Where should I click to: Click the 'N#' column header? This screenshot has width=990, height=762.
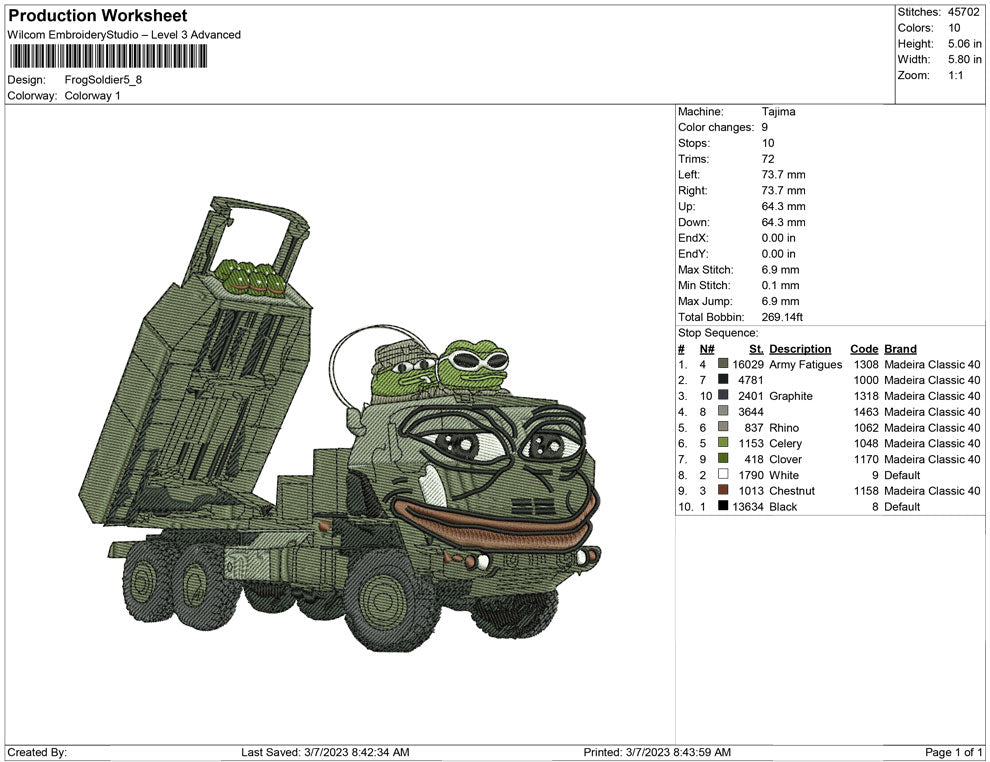(x=707, y=349)
